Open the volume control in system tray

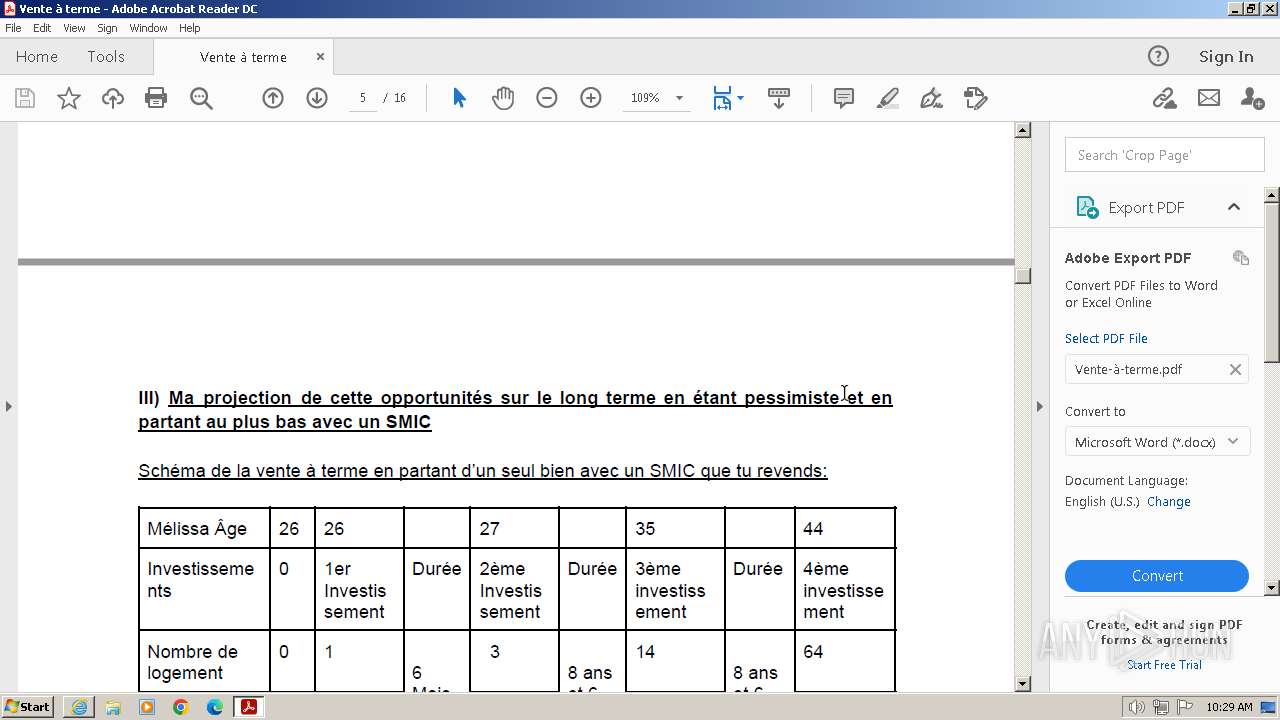pyautogui.click(x=1136, y=708)
